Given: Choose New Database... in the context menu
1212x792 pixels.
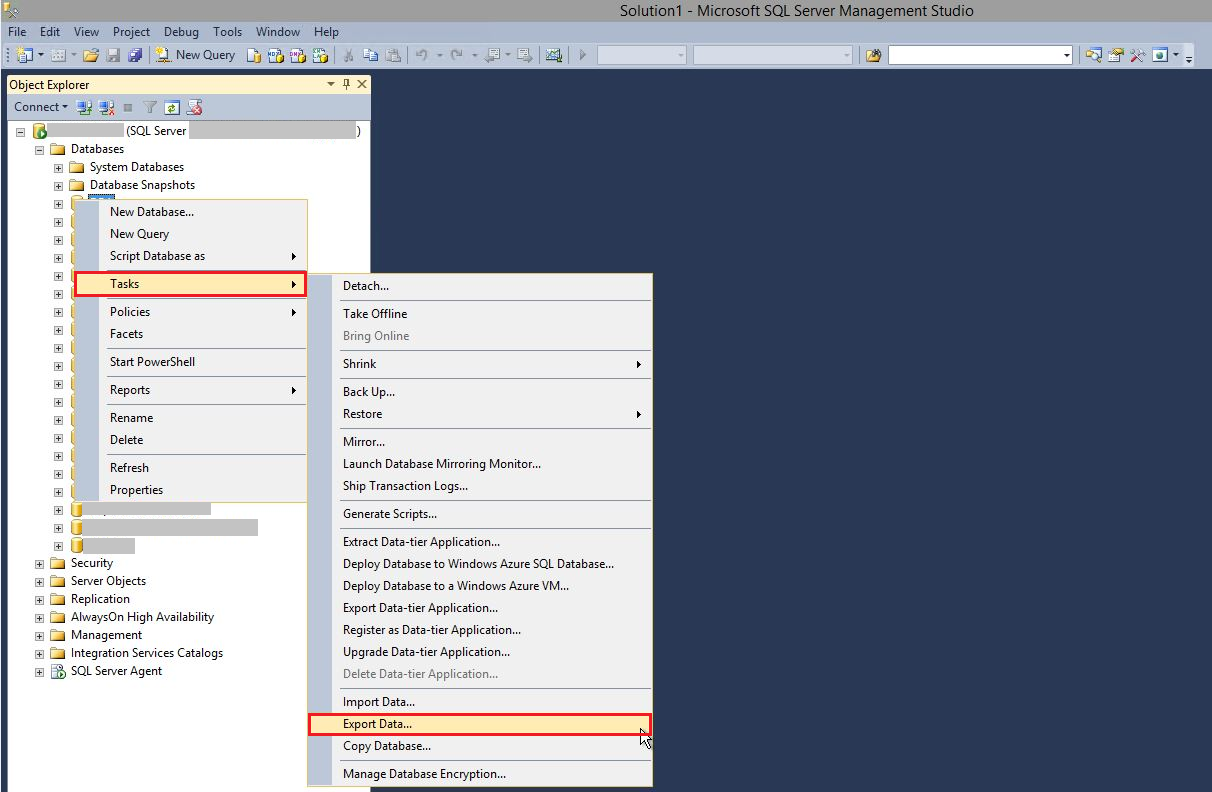Looking at the screenshot, I should click(x=190, y=212).
